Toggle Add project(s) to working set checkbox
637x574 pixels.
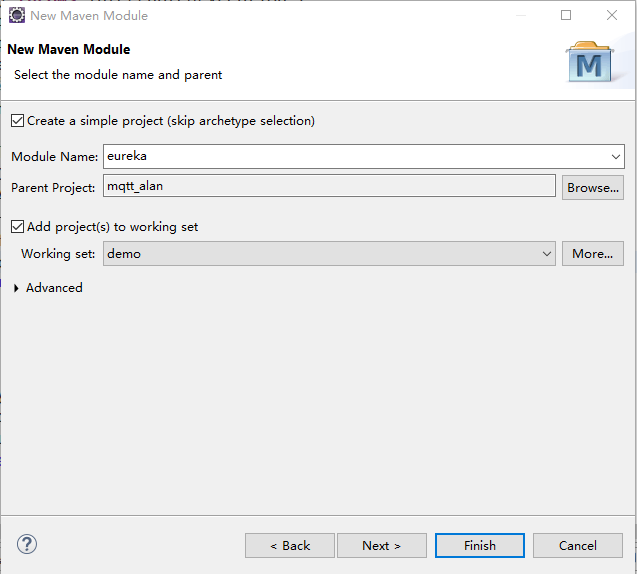click(17, 226)
